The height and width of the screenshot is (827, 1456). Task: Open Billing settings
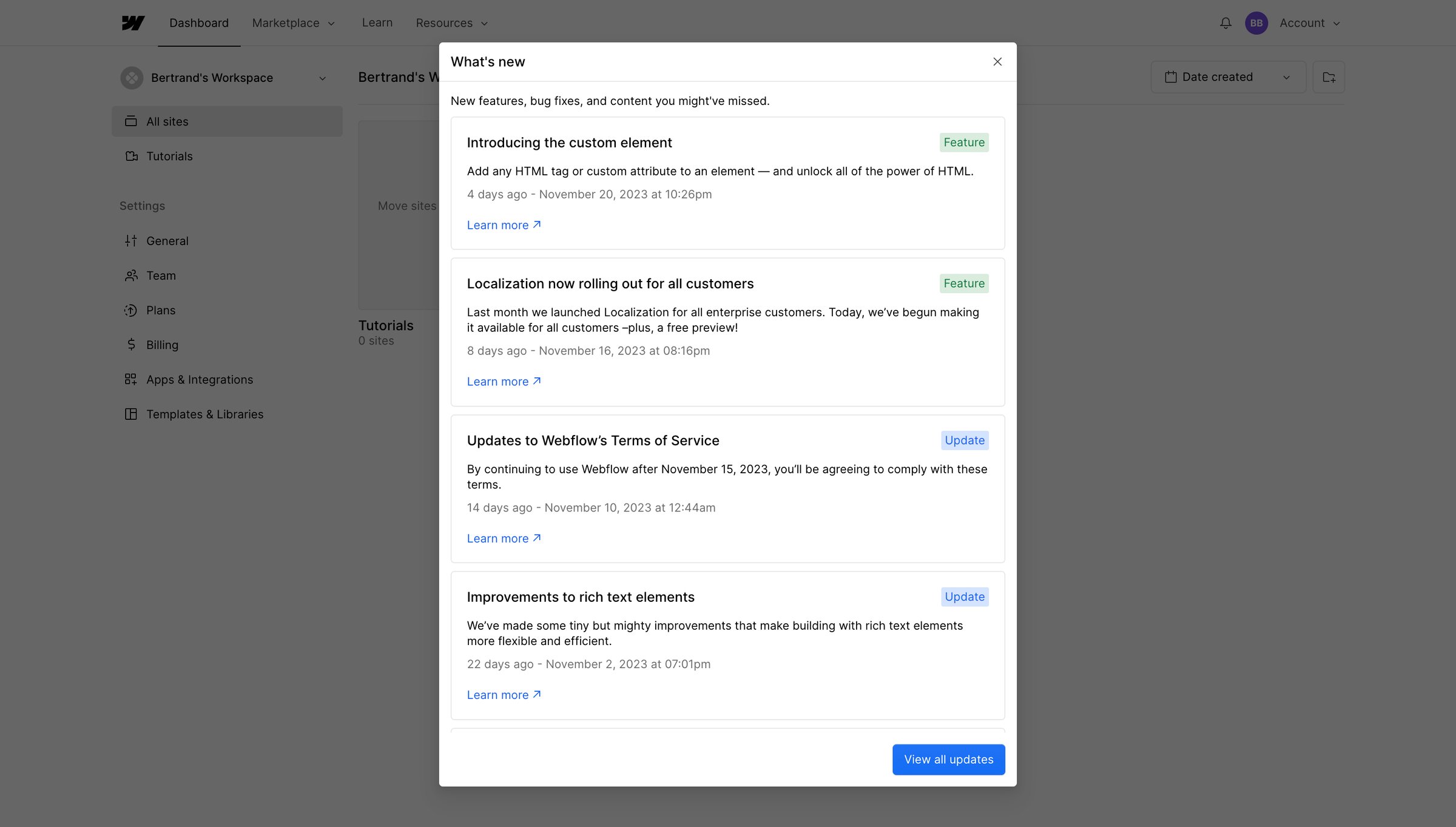tap(227, 345)
